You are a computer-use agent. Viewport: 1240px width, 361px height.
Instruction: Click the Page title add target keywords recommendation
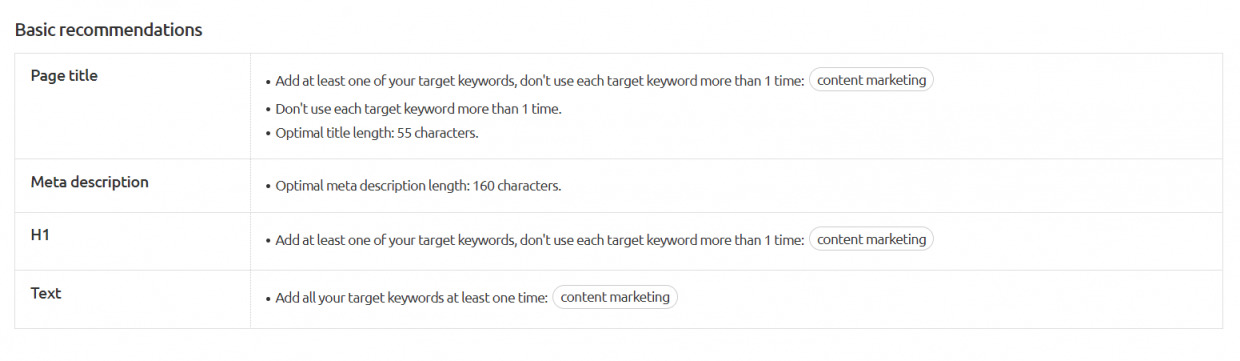click(539, 81)
